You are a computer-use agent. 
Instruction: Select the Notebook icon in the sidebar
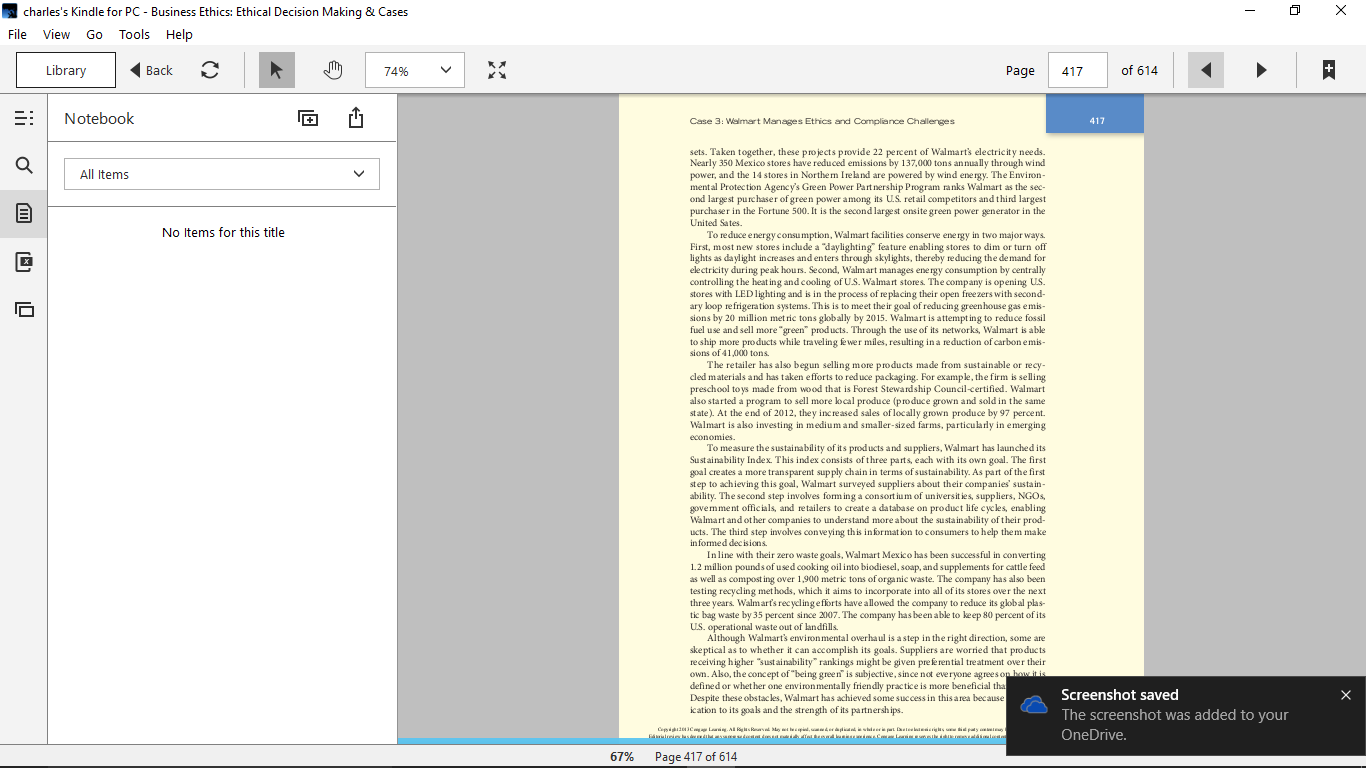24,213
